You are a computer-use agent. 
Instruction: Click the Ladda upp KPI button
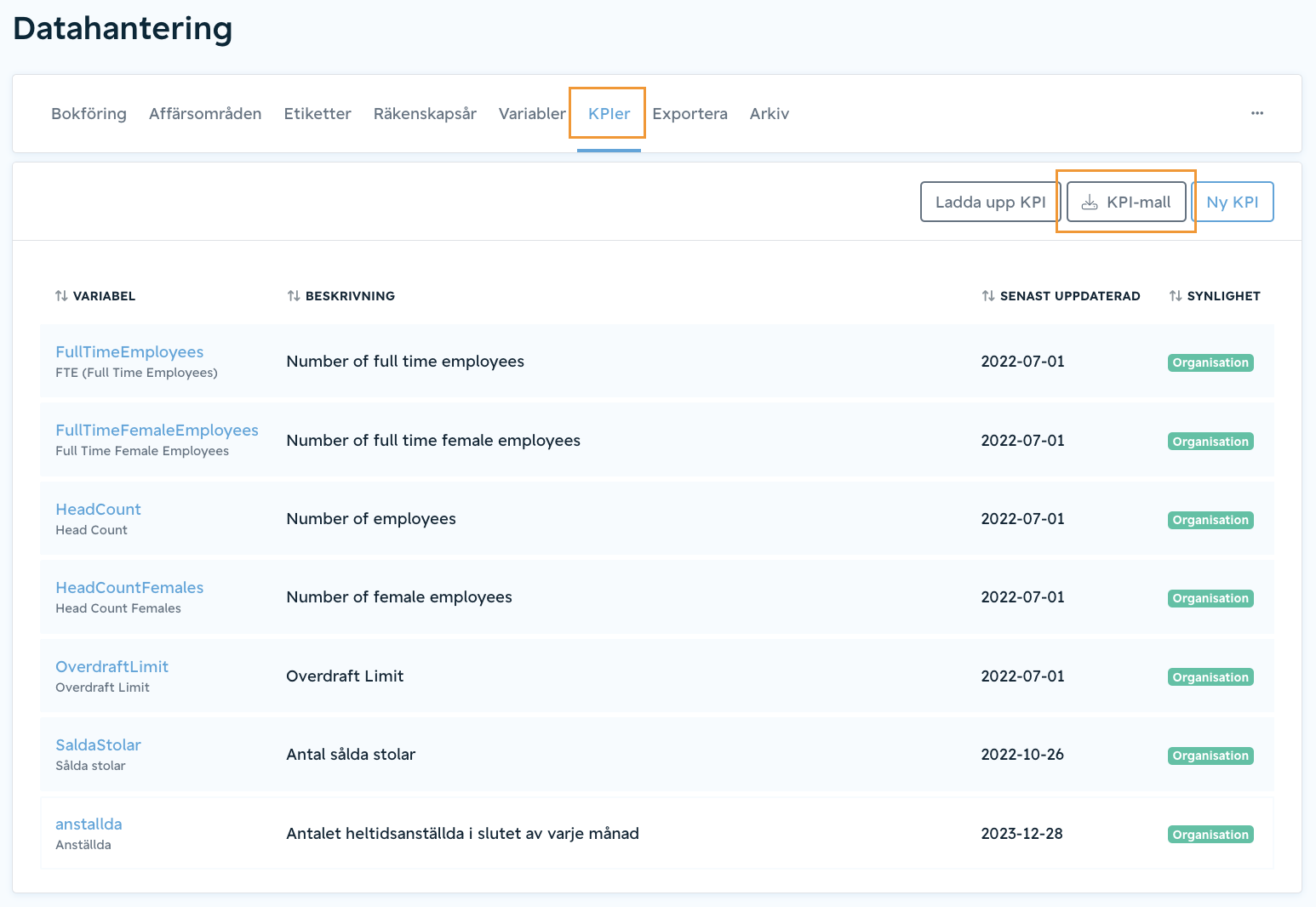click(990, 202)
